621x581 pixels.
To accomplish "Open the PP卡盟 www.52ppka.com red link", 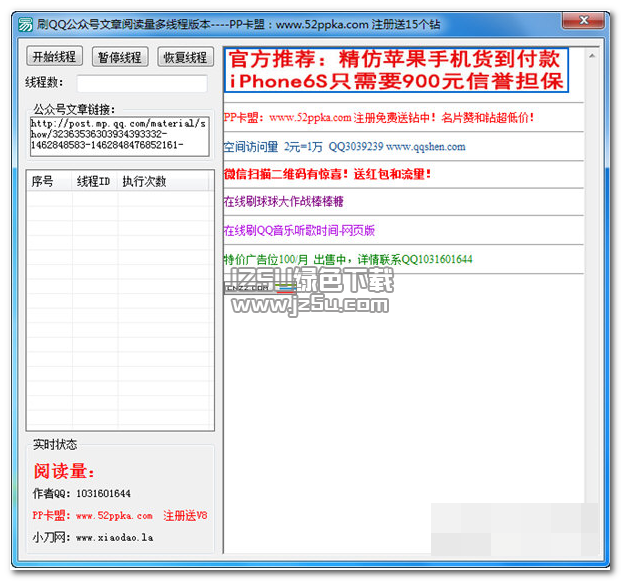I will tap(379, 118).
